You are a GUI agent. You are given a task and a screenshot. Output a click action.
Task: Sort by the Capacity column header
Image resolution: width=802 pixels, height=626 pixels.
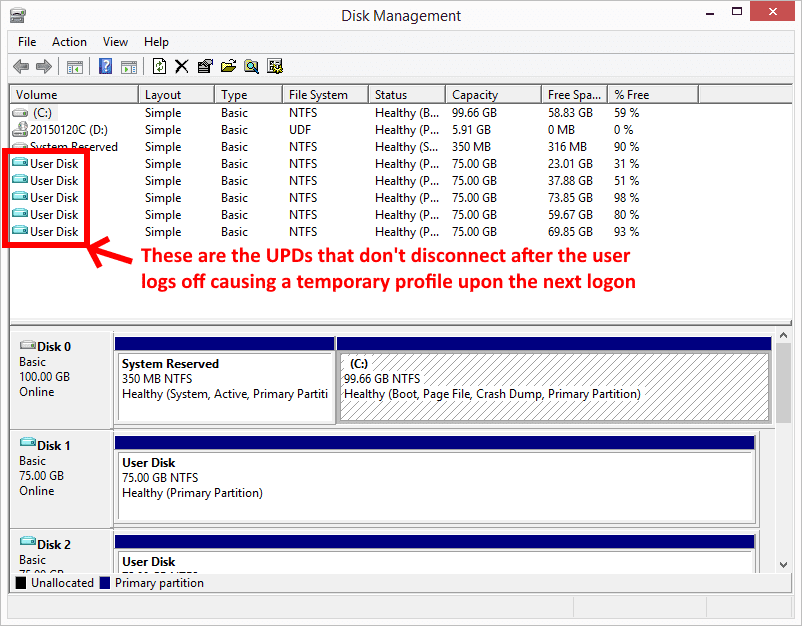coord(494,95)
